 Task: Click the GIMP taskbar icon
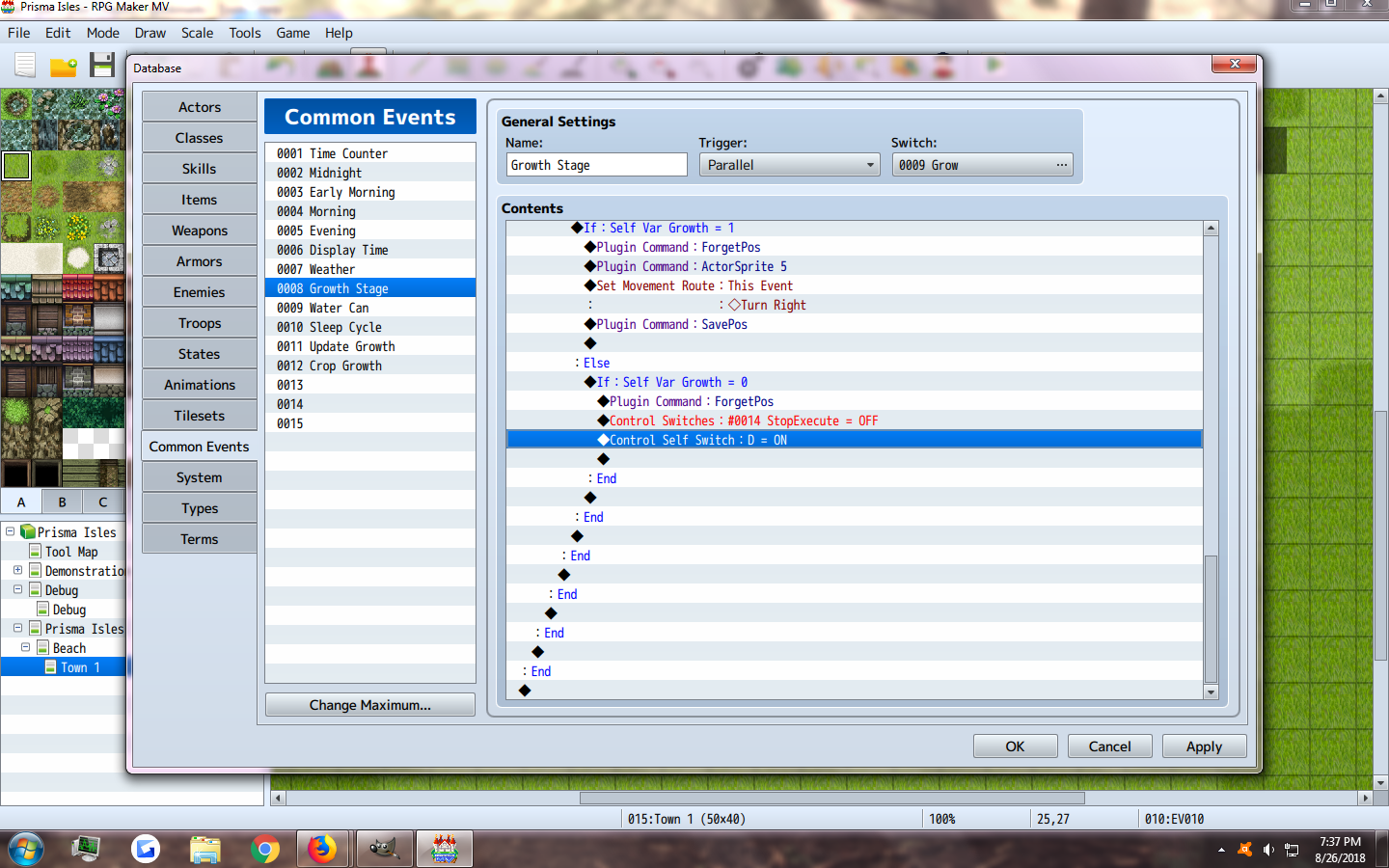pos(384,849)
